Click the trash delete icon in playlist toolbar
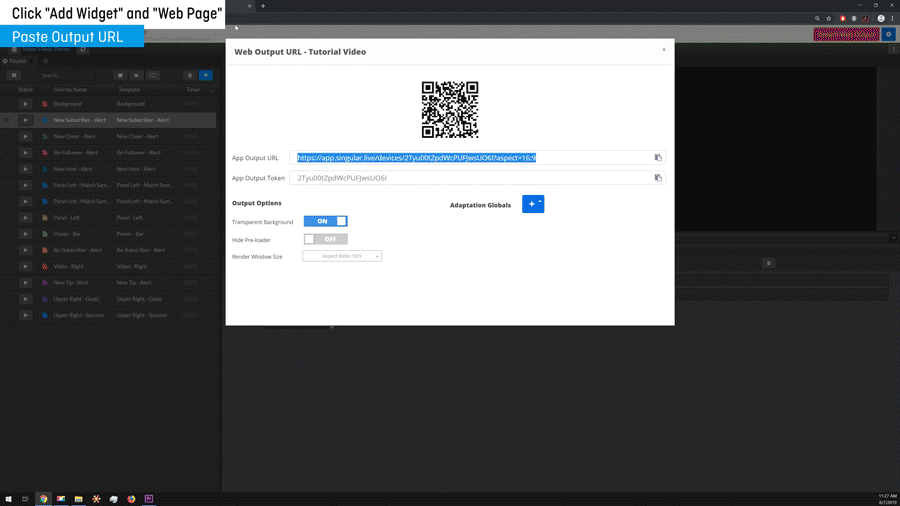The width and height of the screenshot is (900, 506). tap(190, 75)
